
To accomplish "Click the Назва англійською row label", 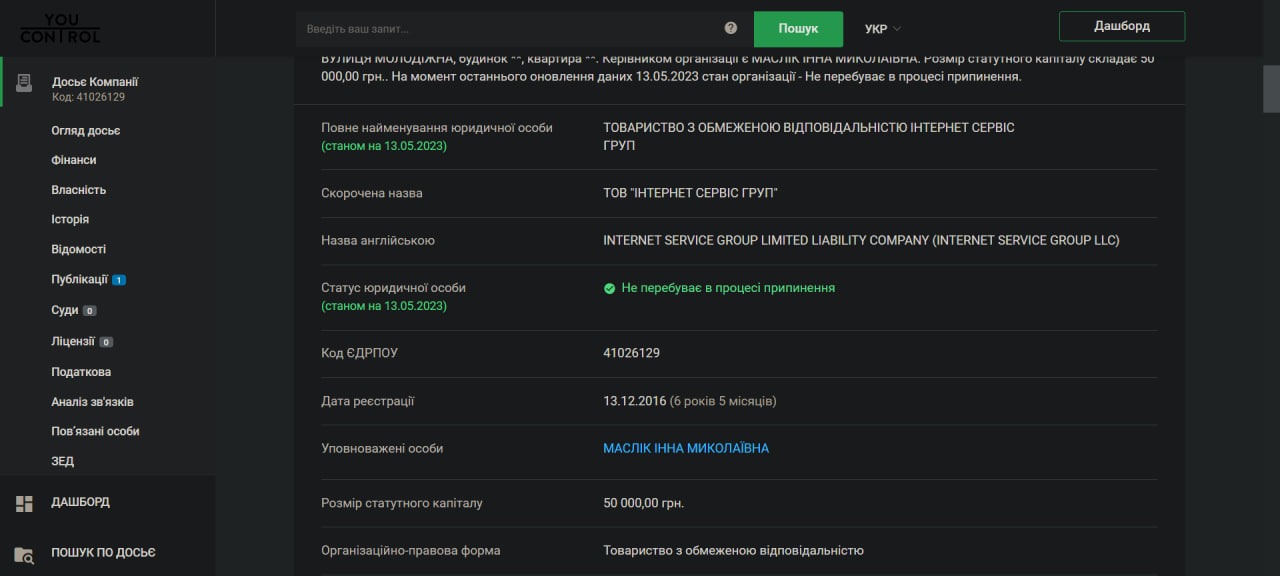I will [x=378, y=240].
